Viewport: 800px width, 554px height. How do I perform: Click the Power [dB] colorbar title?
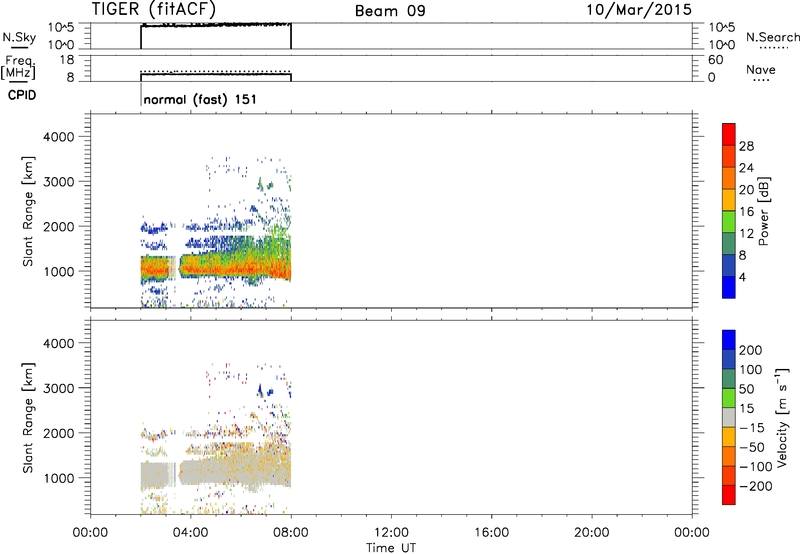[x=764, y=211]
